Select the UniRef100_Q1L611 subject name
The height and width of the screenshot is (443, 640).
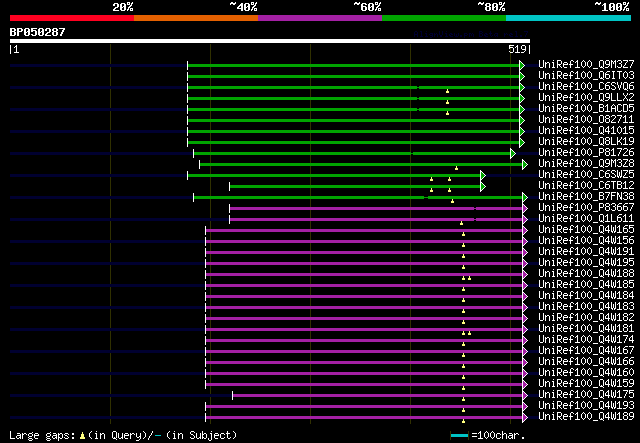tap(586, 219)
